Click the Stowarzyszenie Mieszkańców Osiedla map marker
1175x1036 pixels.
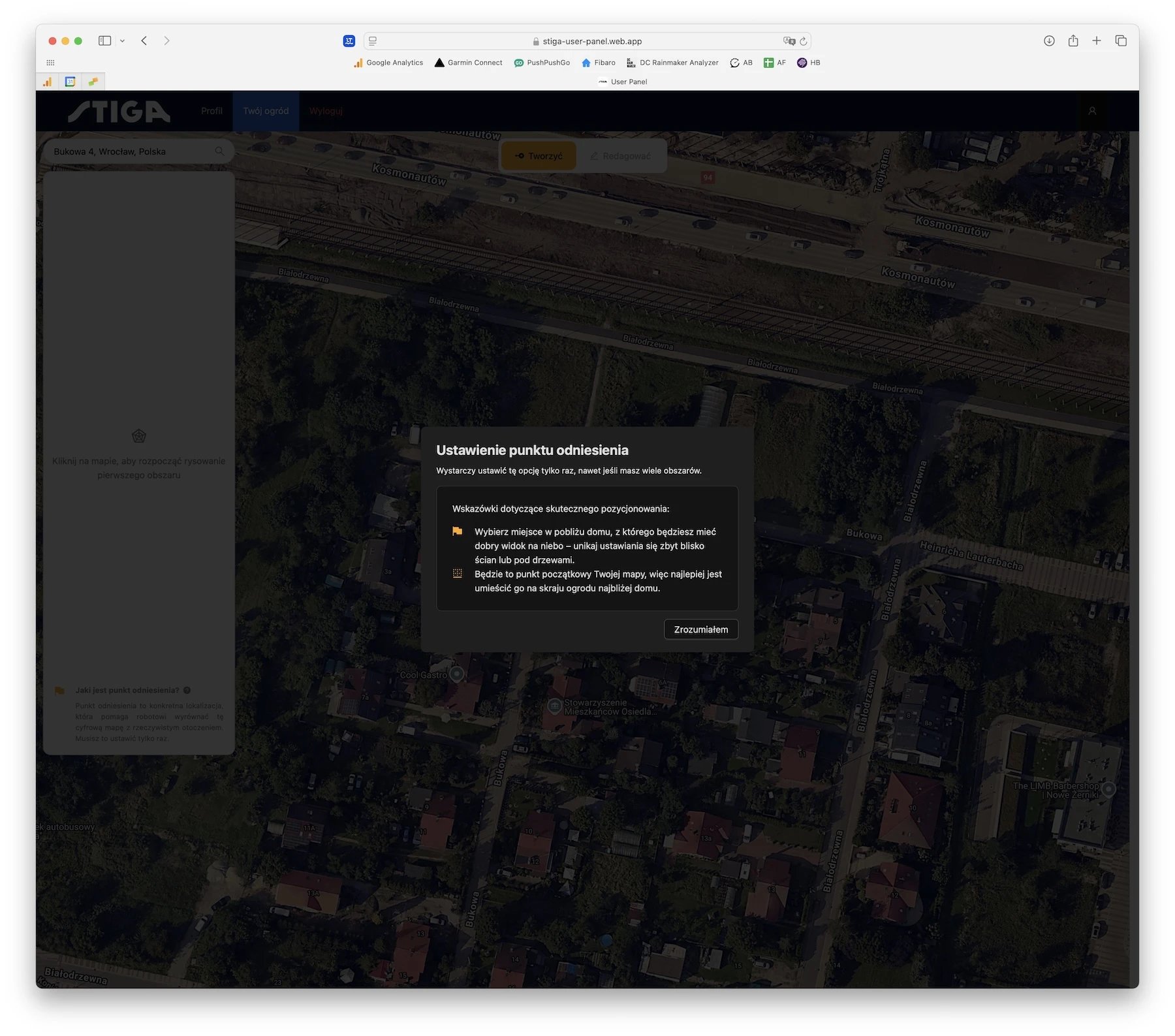(x=554, y=706)
